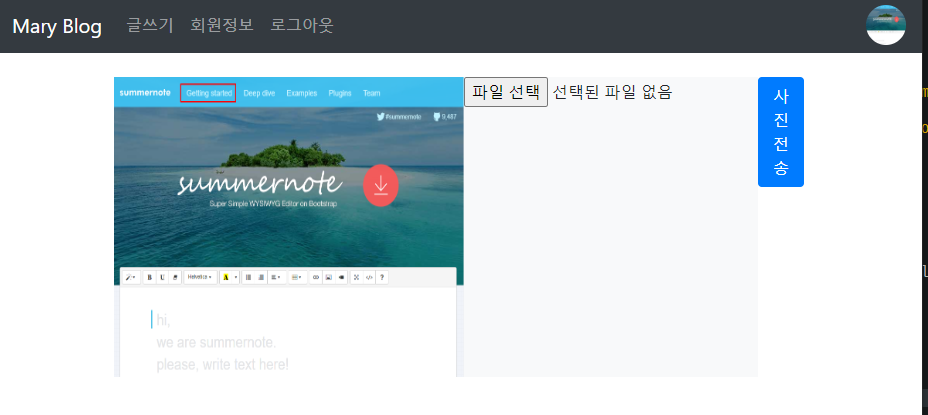
Task: Click the 파일 선택 file chooser button
Action: 506,92
